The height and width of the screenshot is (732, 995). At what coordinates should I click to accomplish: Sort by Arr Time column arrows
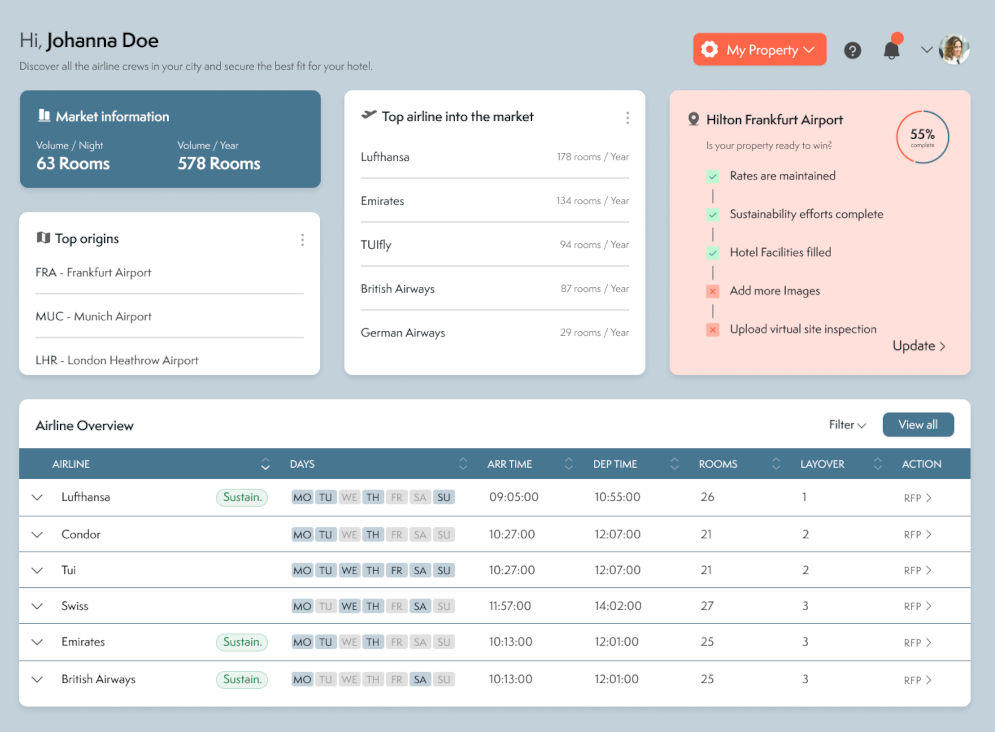569,464
